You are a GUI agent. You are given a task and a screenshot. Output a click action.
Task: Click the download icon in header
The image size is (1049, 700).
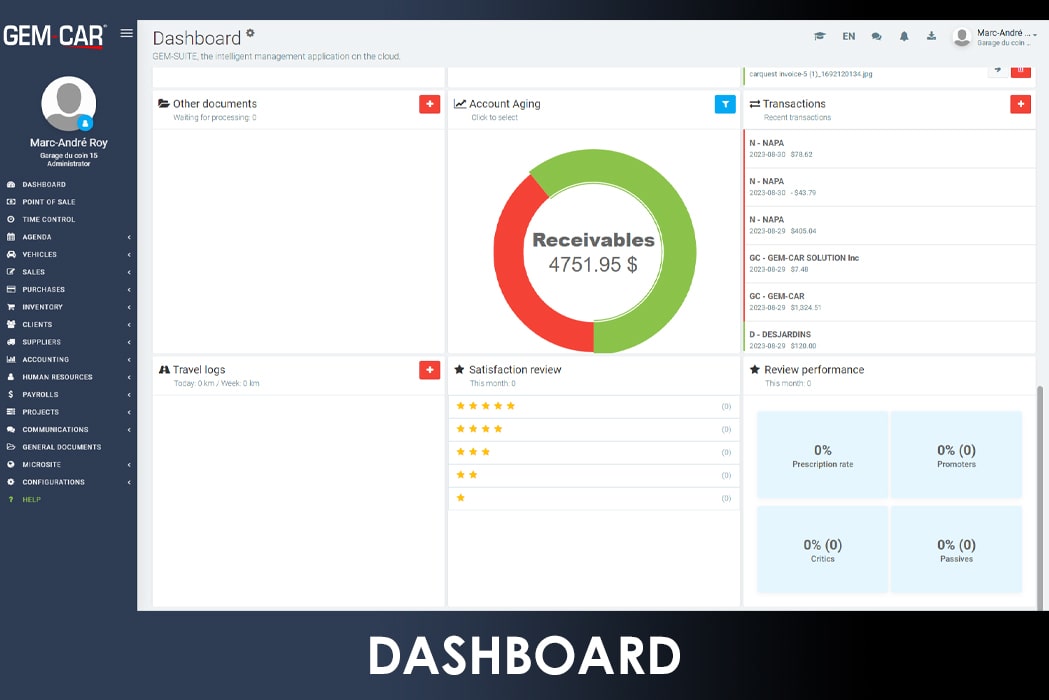[931, 36]
